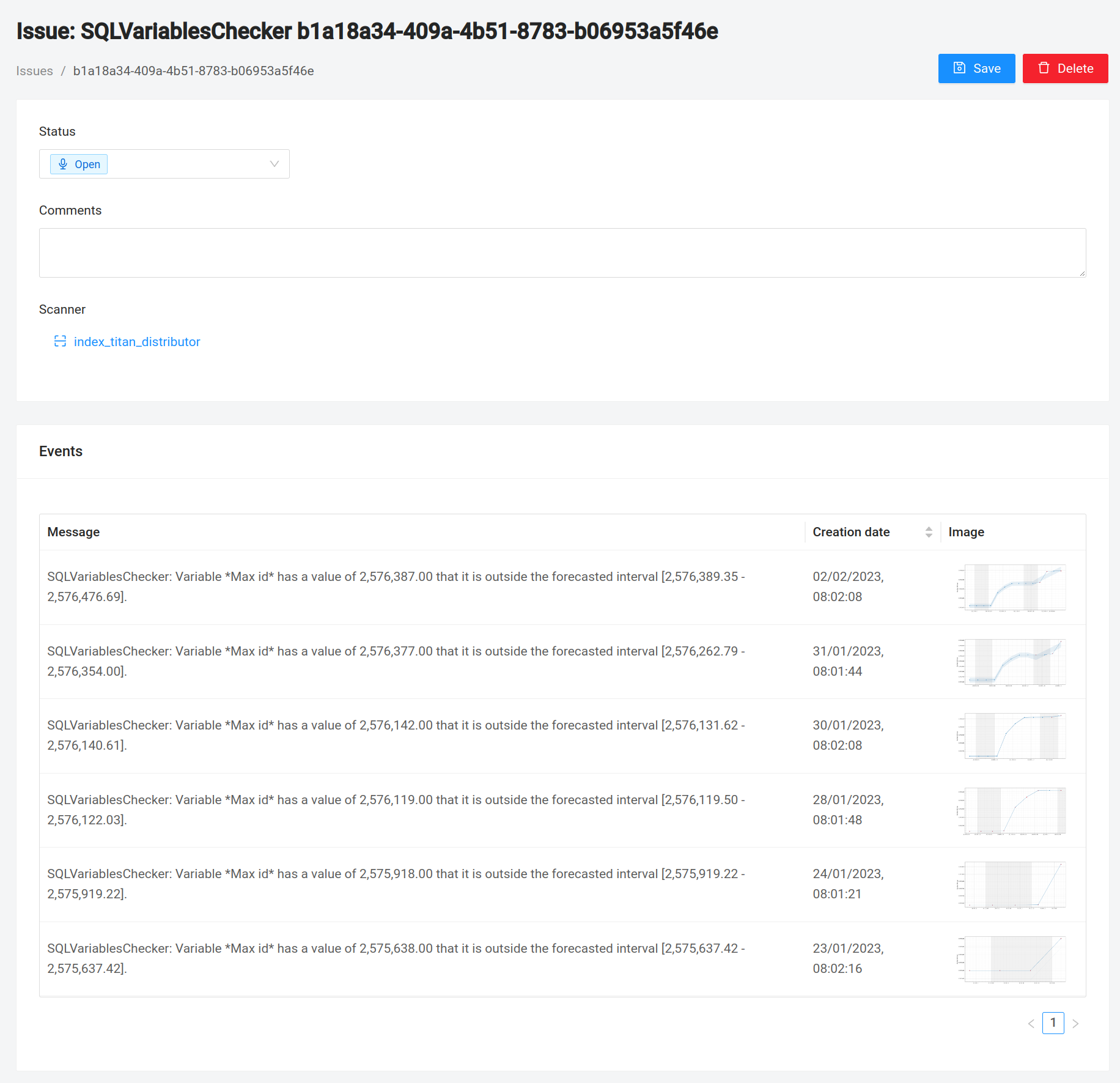Click the Open status tag

(x=79, y=164)
